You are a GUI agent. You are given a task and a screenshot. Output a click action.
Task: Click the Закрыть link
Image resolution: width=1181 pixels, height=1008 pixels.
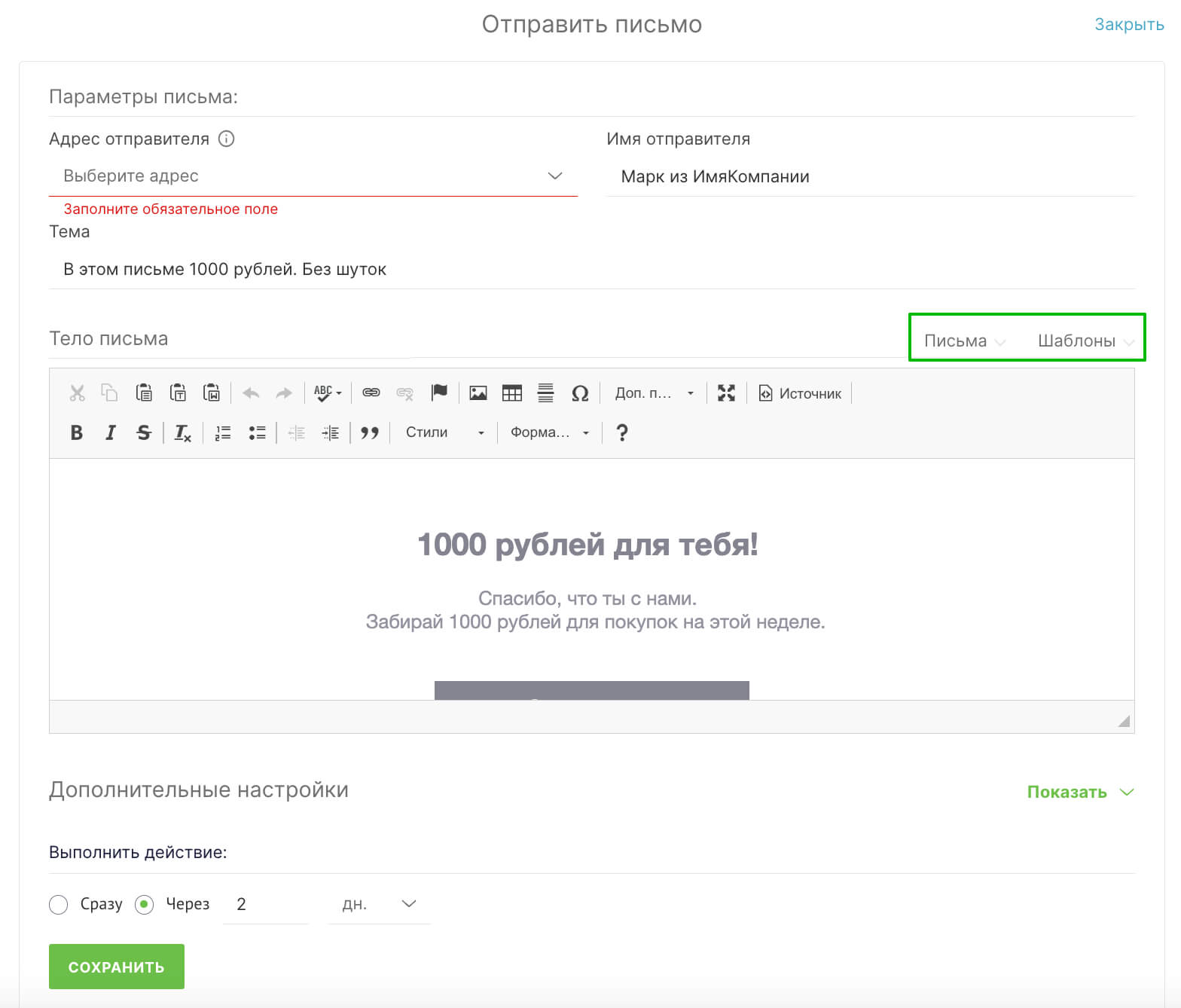[1129, 24]
